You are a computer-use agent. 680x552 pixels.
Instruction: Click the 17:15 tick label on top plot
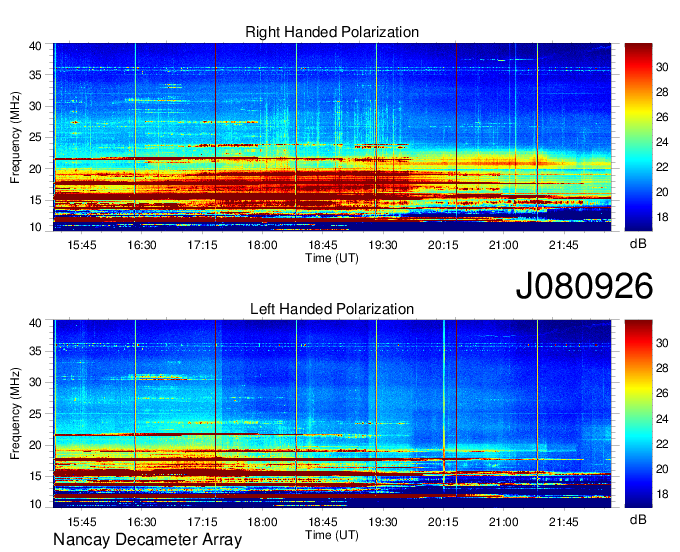click(x=202, y=245)
